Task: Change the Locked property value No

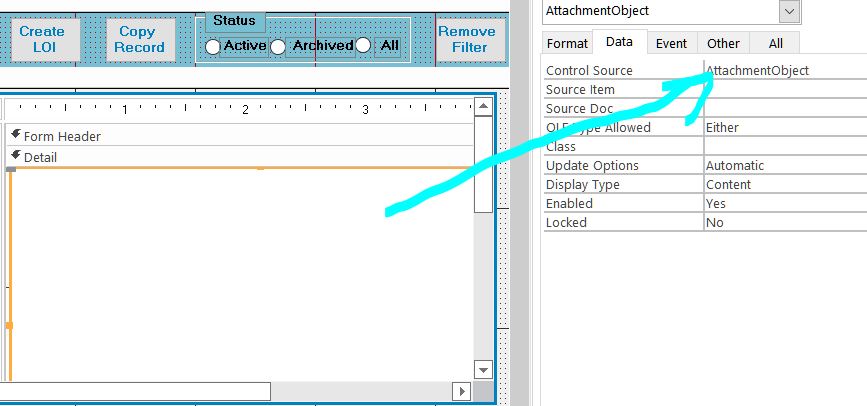Action: tap(785, 222)
